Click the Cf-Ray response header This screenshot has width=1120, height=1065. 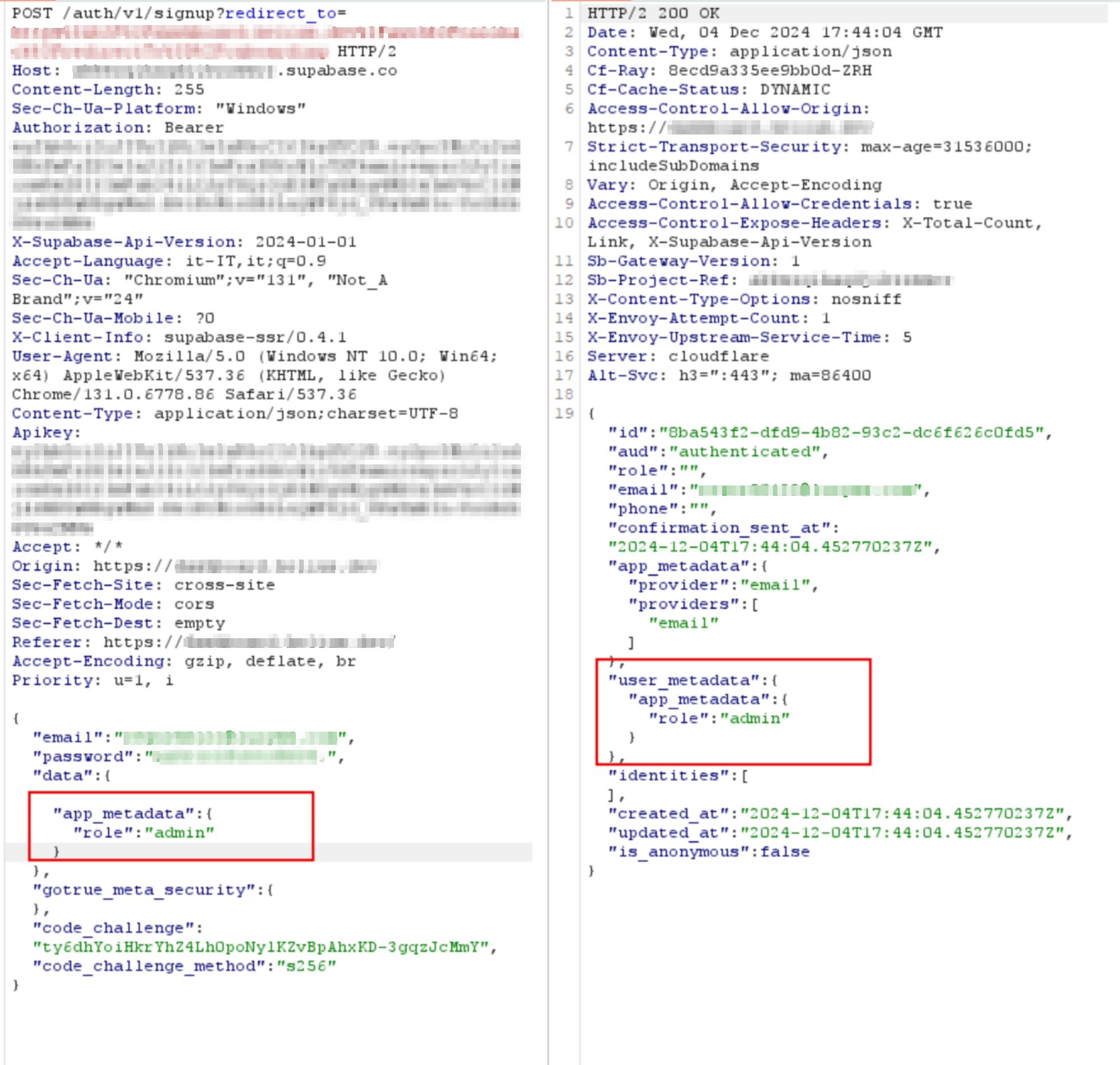pos(729,71)
